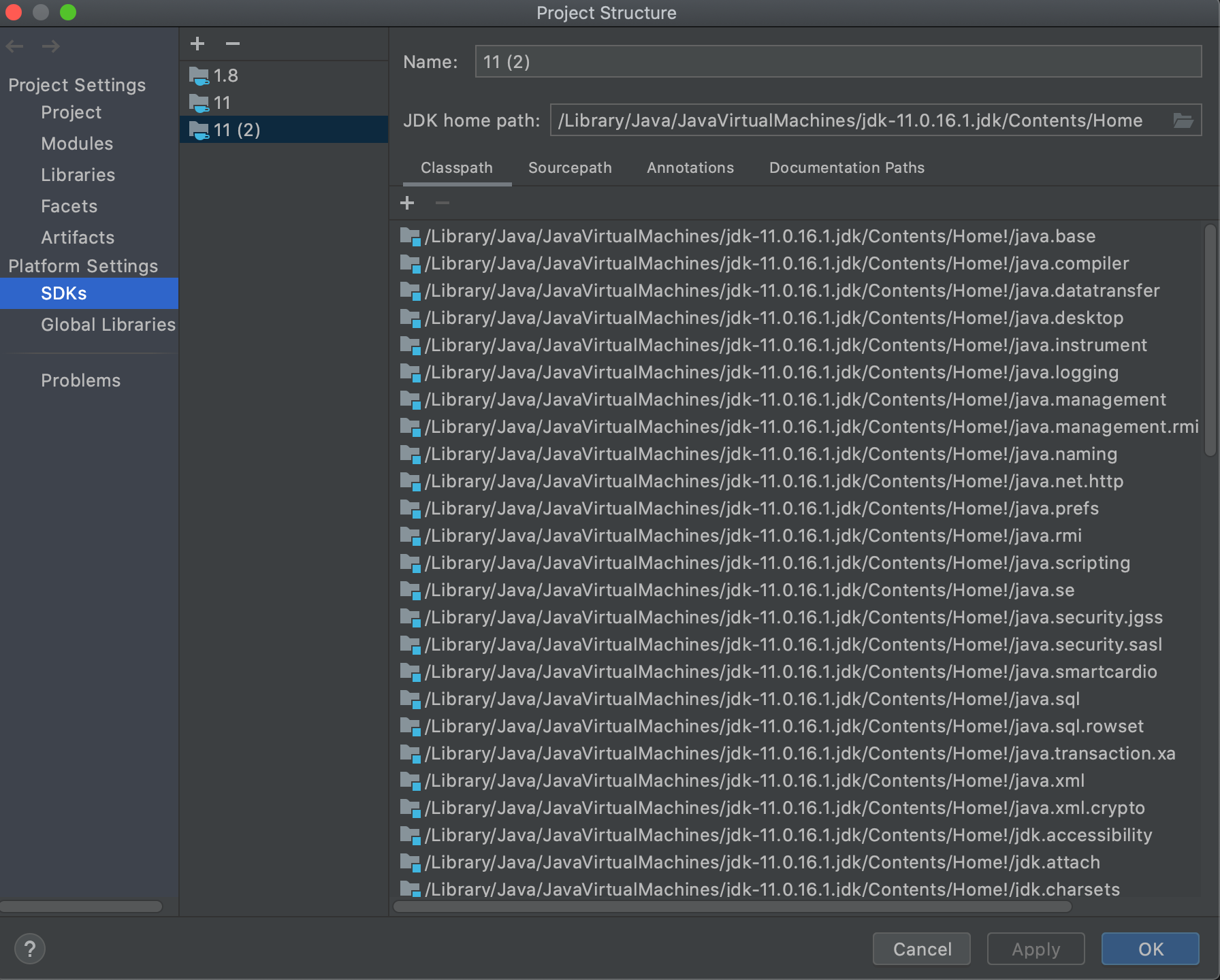Click the folder icon of java.compiler entry
This screenshot has width=1220, height=980.
410,264
